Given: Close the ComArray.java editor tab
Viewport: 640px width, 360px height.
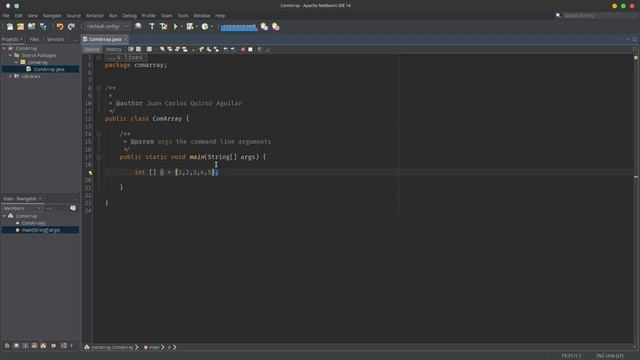Looking at the screenshot, I should coord(125,40).
